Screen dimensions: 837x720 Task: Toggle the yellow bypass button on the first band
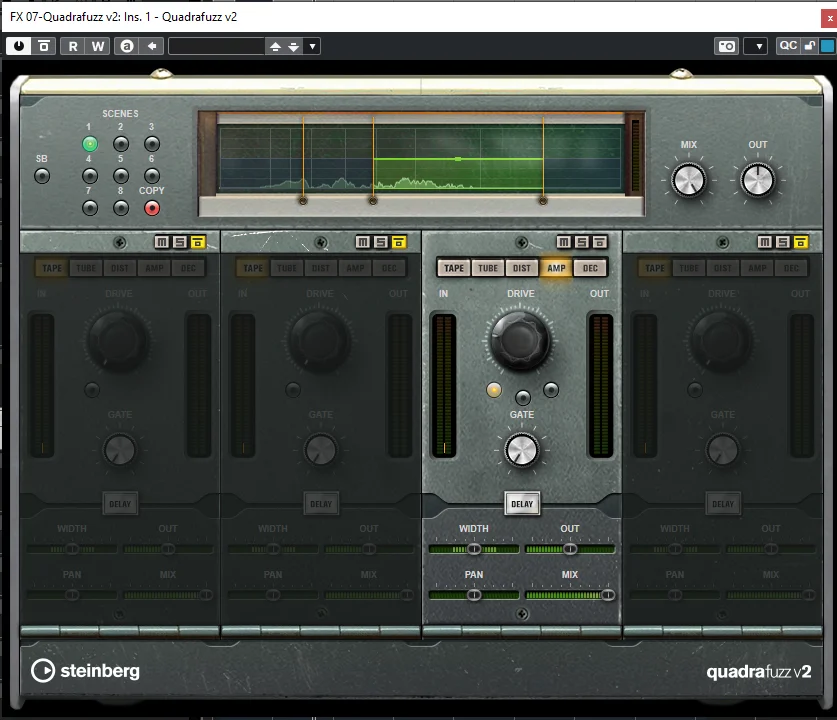coord(198,242)
